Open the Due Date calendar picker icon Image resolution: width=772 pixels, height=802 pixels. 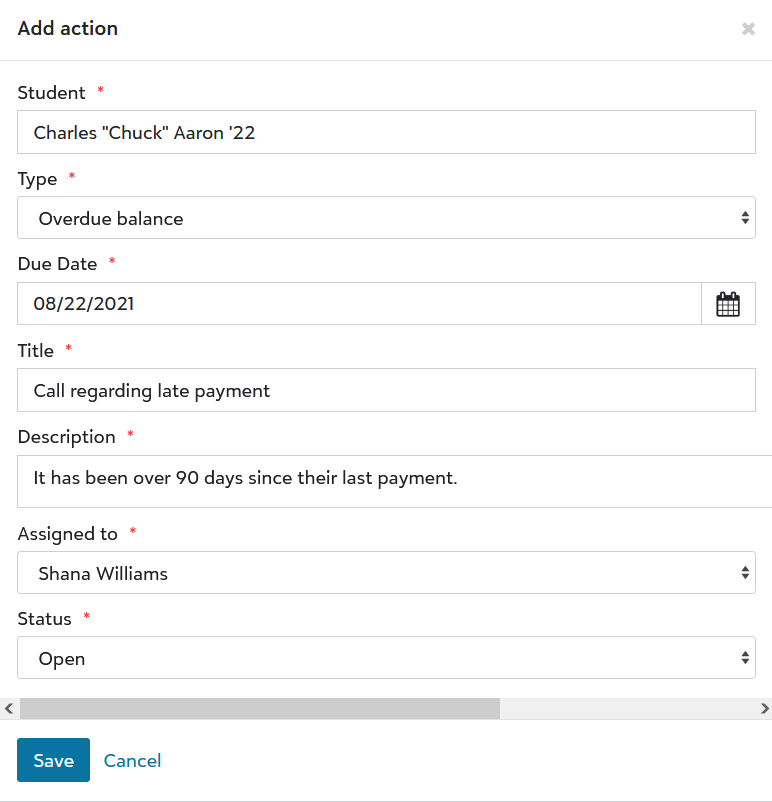click(728, 304)
